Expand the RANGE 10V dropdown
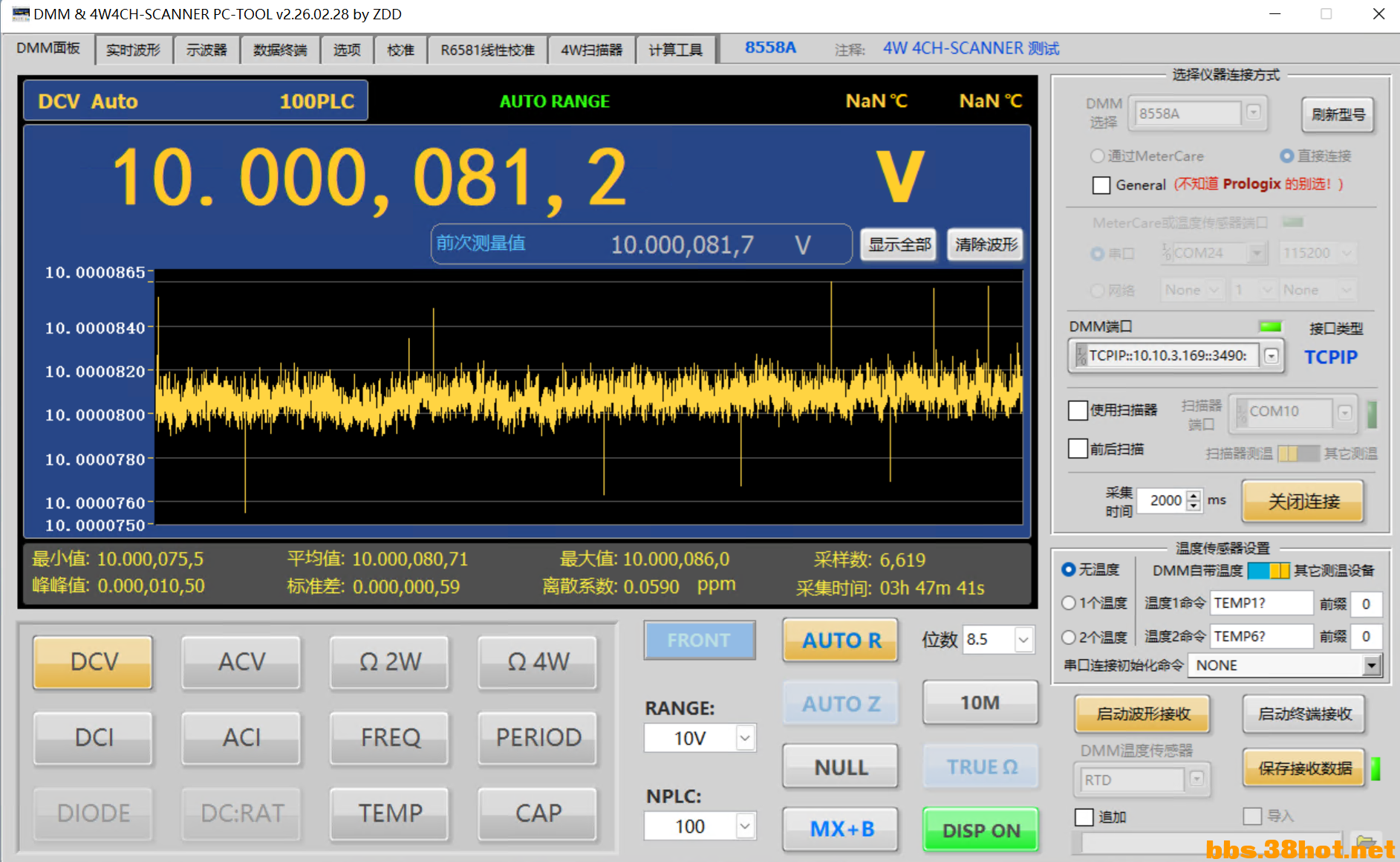1400x862 pixels. tap(744, 738)
